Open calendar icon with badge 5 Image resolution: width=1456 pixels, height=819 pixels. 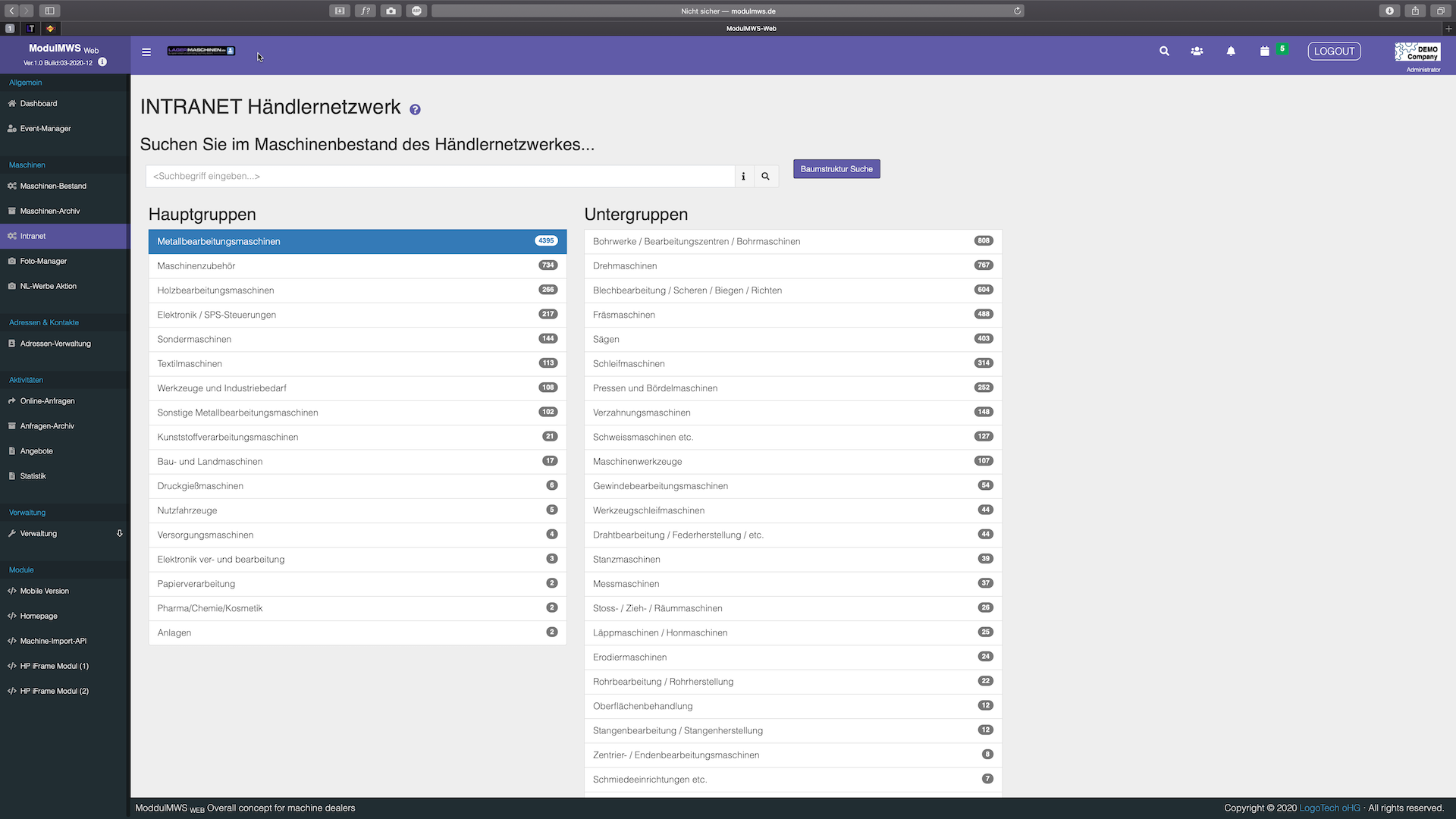[1265, 52]
